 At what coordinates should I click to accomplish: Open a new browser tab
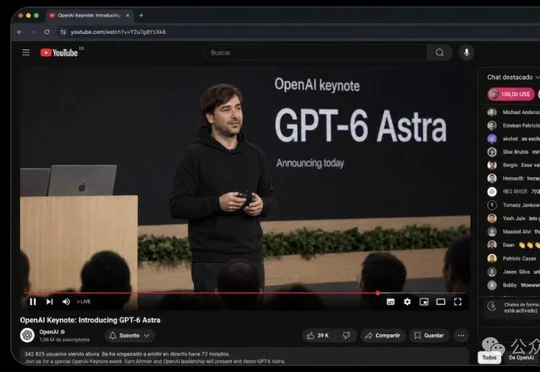coord(141,15)
